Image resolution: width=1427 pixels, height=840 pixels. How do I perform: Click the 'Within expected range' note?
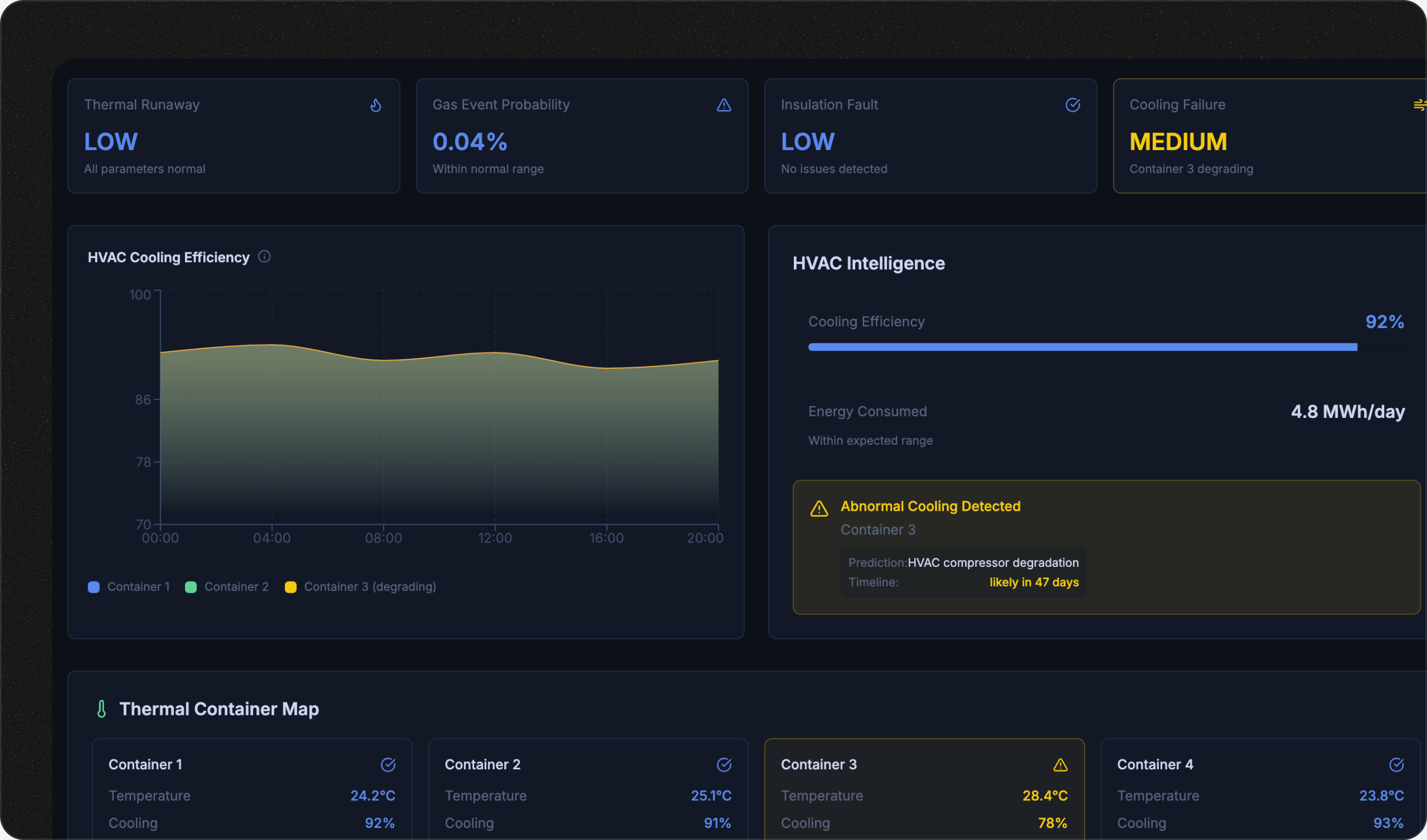tap(870, 441)
